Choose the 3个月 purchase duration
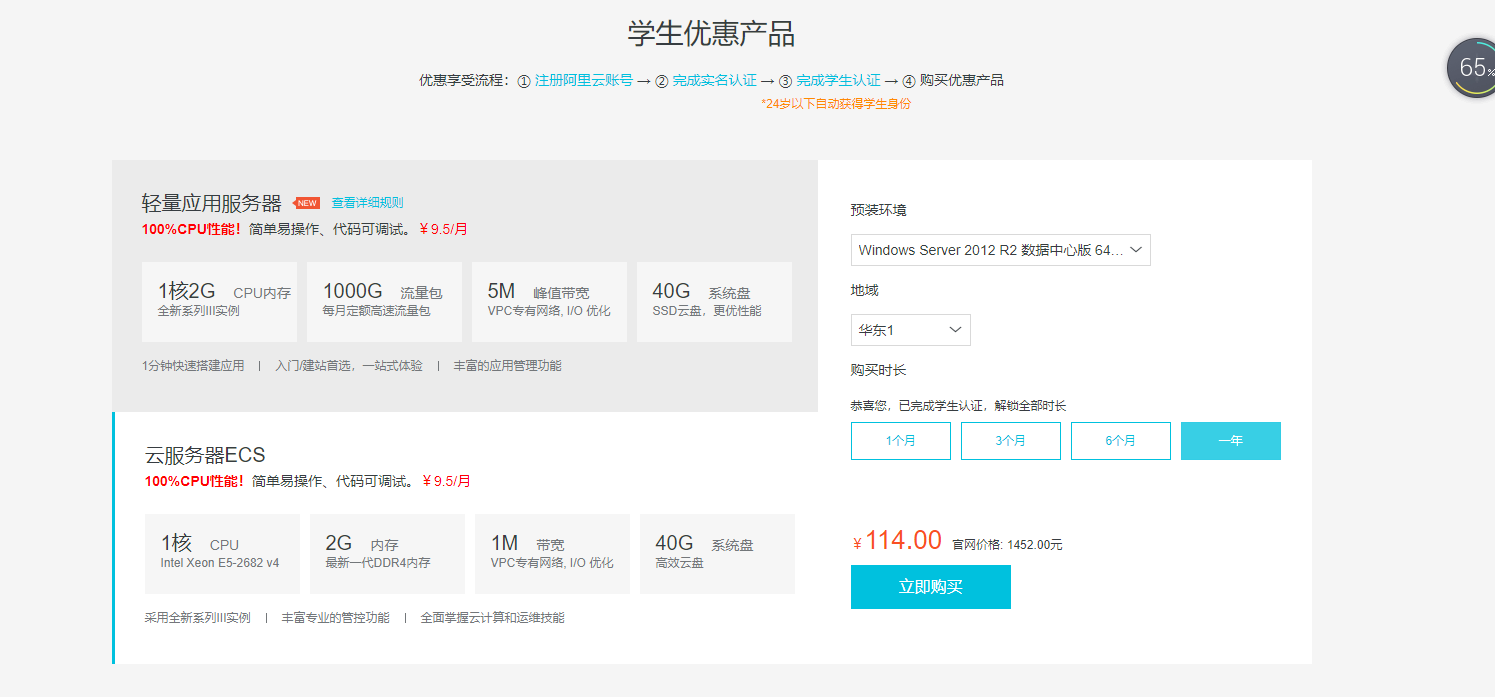Screen dimensions: 1495x697 1010,441
